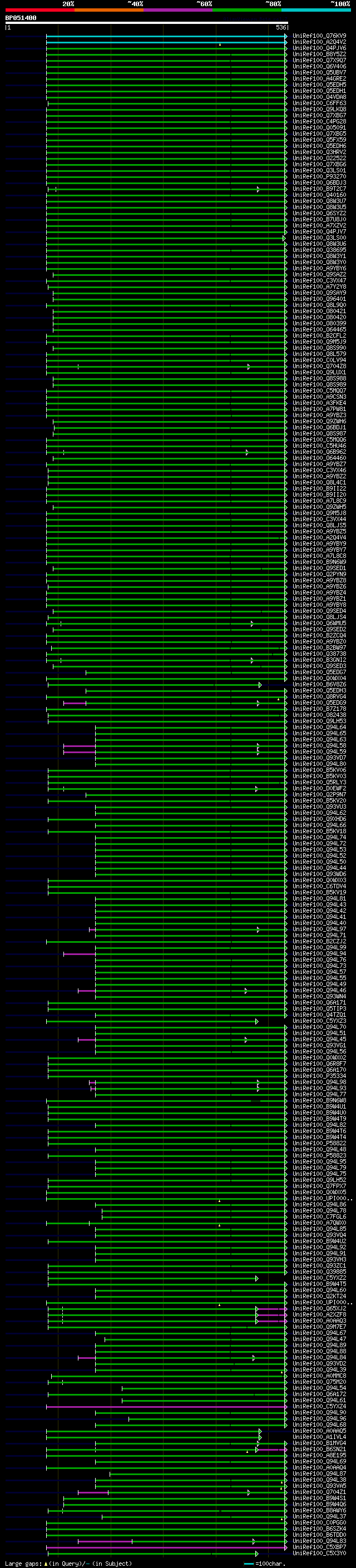Click query length value 536

(x=280, y=27)
